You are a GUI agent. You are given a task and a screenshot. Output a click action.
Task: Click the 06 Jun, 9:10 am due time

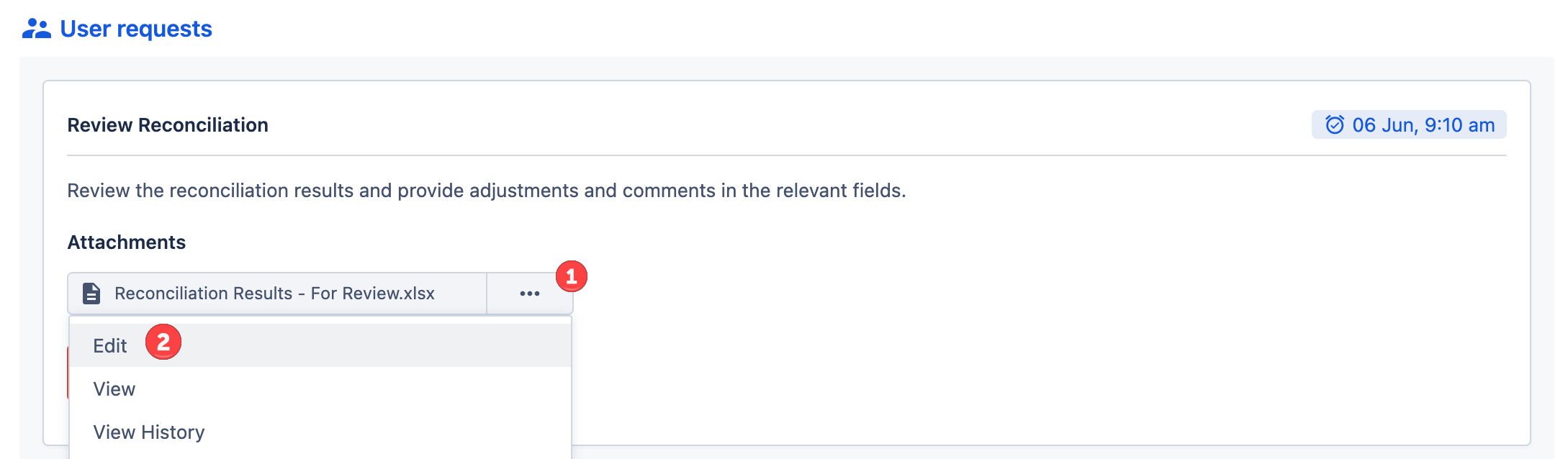[1423, 125]
